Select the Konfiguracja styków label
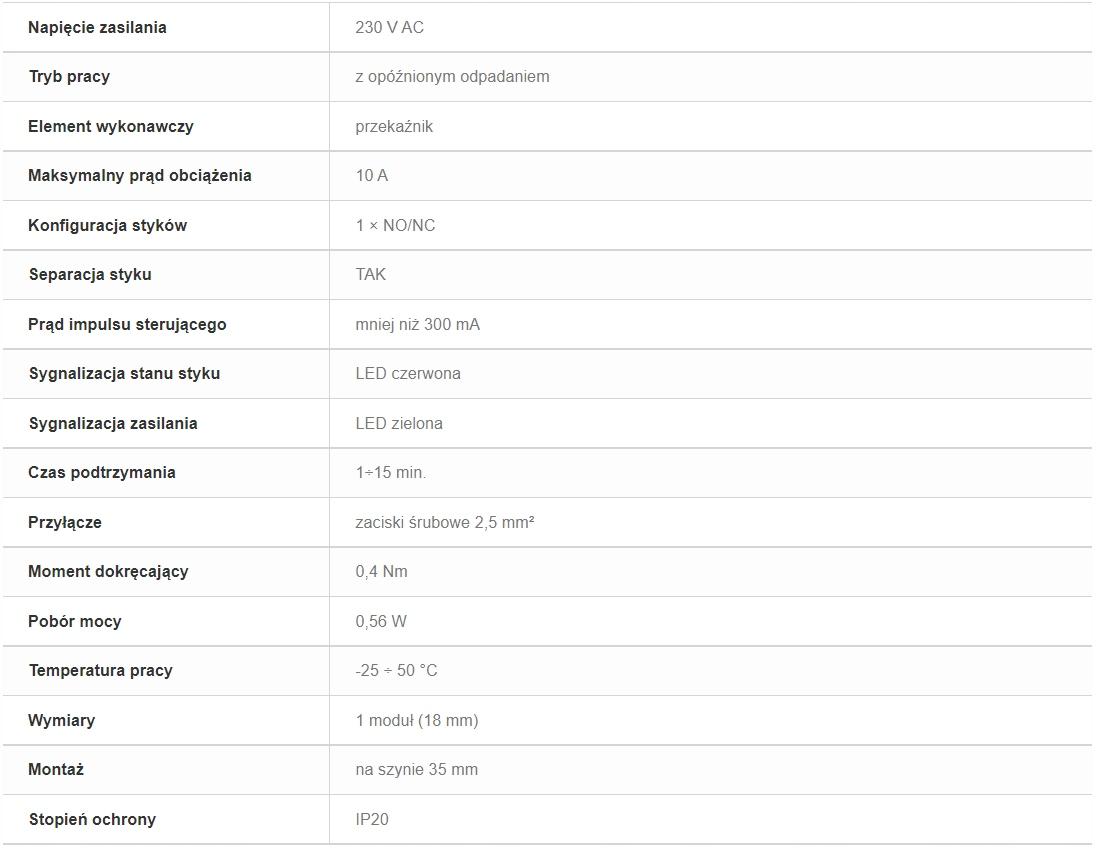This screenshot has height=848, width=1096. coord(108,225)
